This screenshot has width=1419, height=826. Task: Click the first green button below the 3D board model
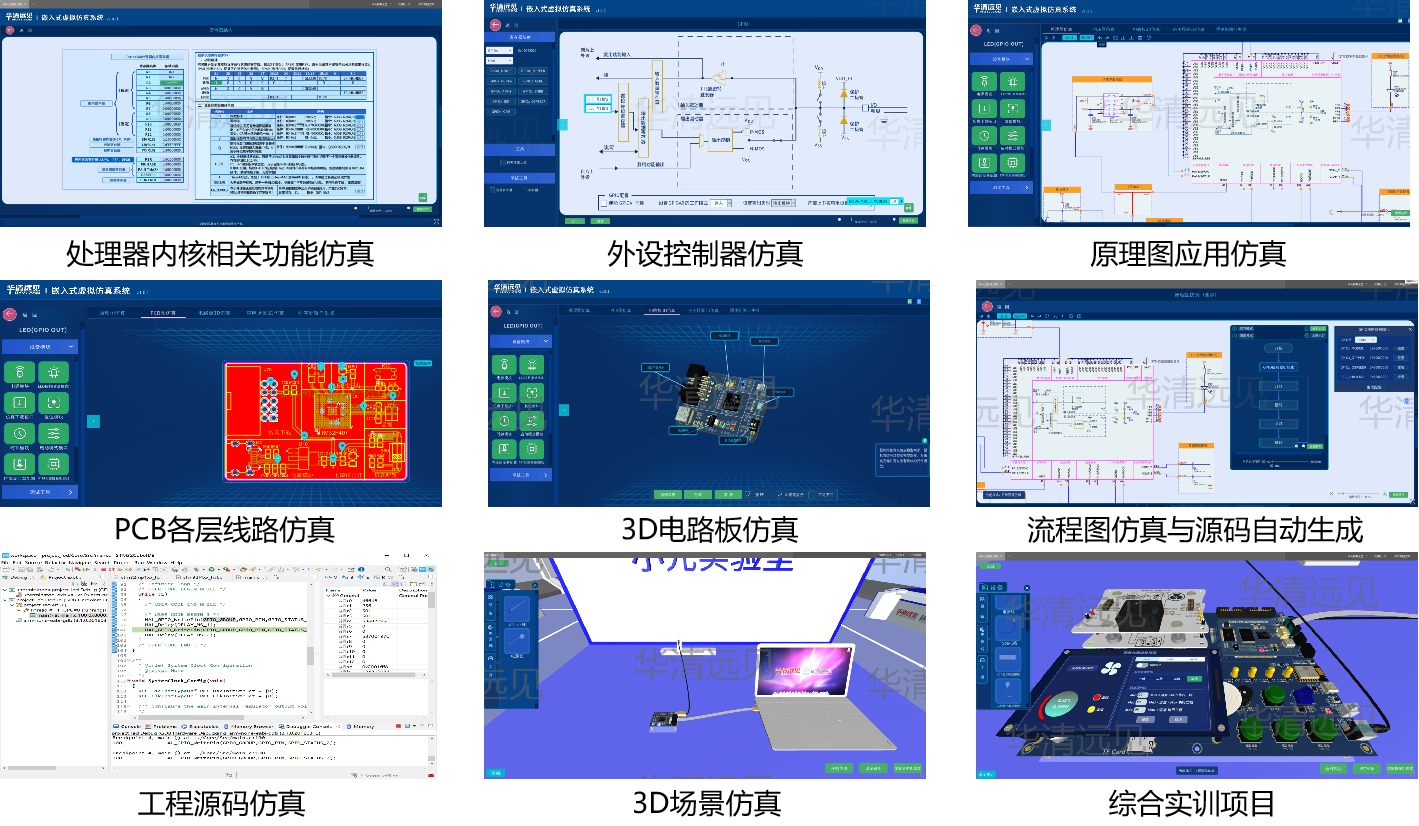tap(669, 494)
